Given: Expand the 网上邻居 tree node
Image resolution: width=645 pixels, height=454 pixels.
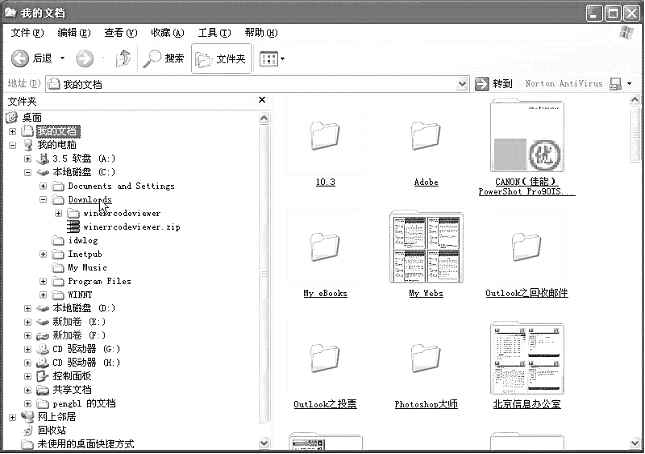Looking at the screenshot, I should [x=12, y=417].
